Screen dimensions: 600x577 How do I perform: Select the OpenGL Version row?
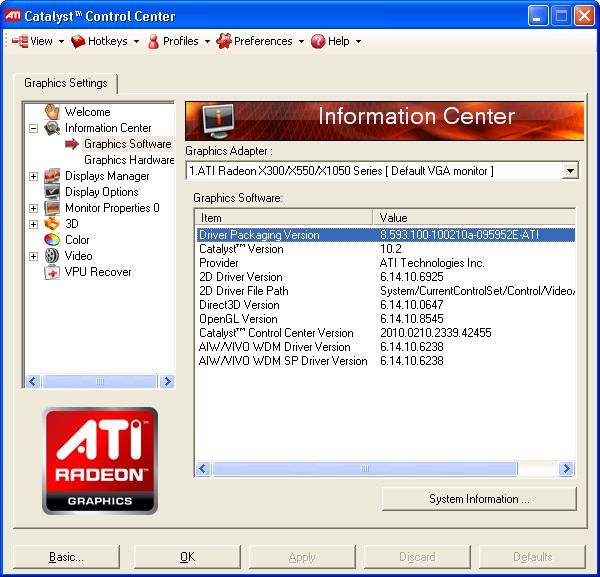[385, 319]
